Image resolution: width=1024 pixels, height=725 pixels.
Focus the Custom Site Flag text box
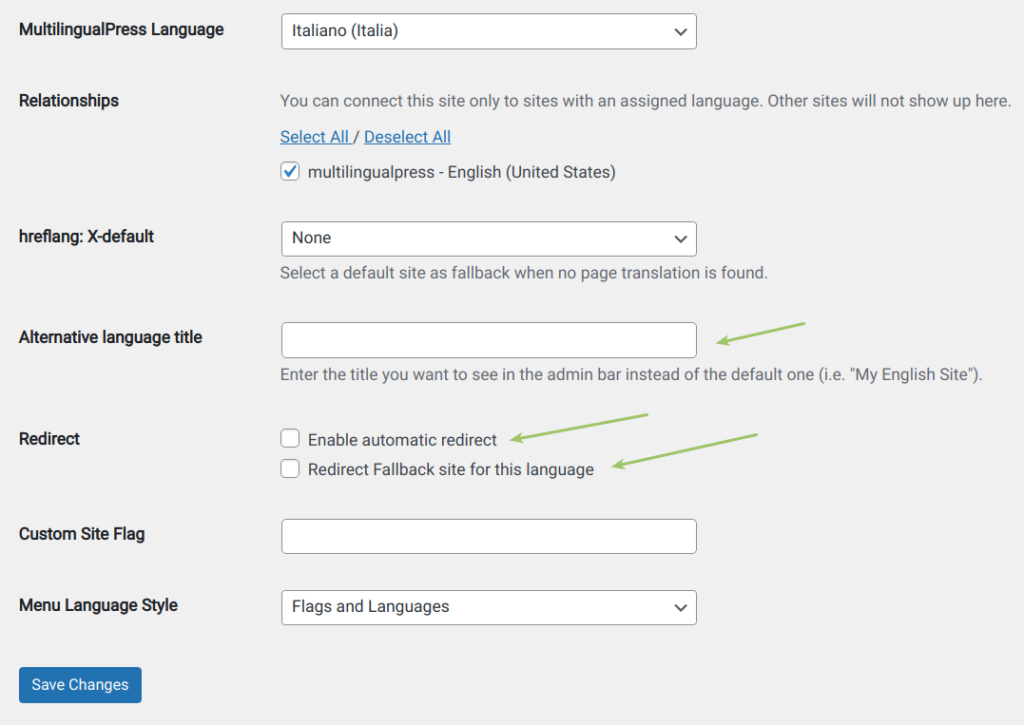pyautogui.click(x=489, y=536)
